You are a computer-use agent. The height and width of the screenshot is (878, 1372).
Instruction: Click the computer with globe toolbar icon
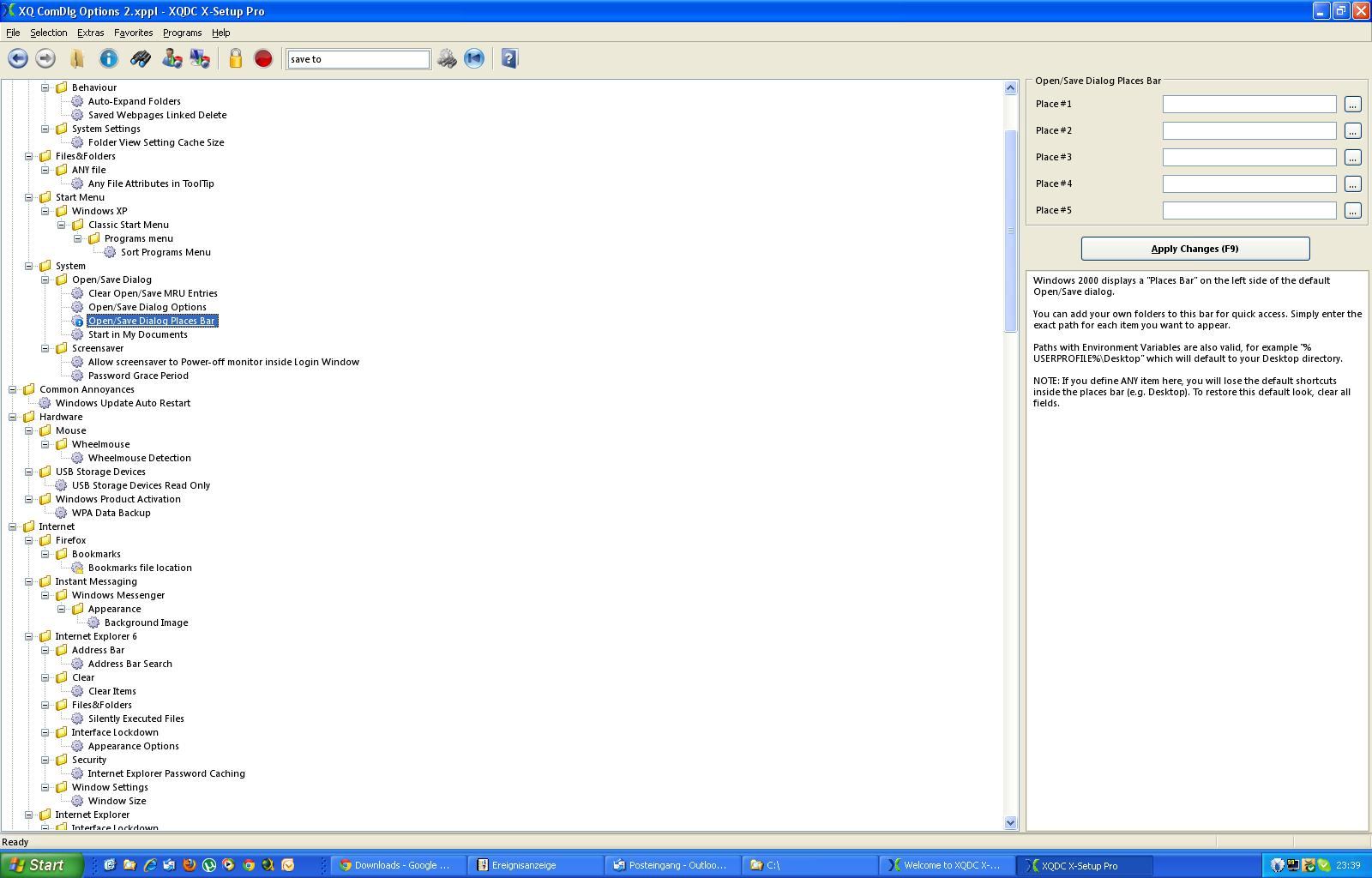click(x=200, y=58)
